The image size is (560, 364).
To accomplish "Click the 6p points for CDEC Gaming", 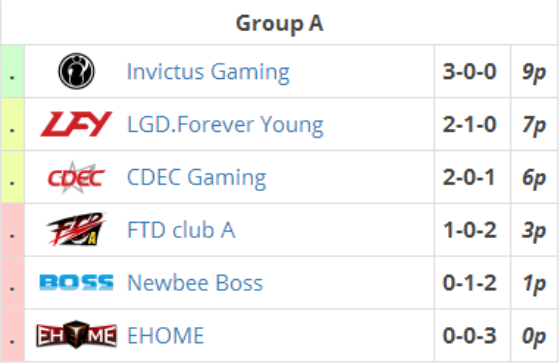I will (x=534, y=177).
